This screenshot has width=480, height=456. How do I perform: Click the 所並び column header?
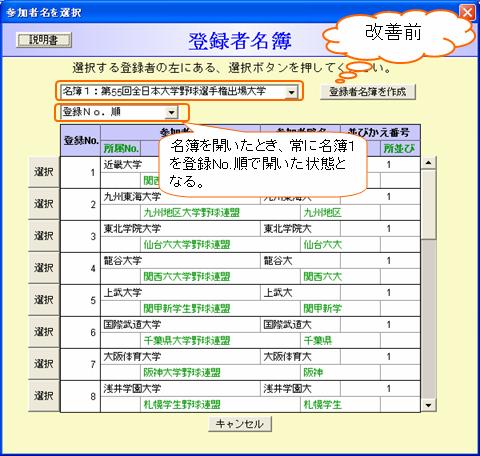pyautogui.click(x=400, y=149)
